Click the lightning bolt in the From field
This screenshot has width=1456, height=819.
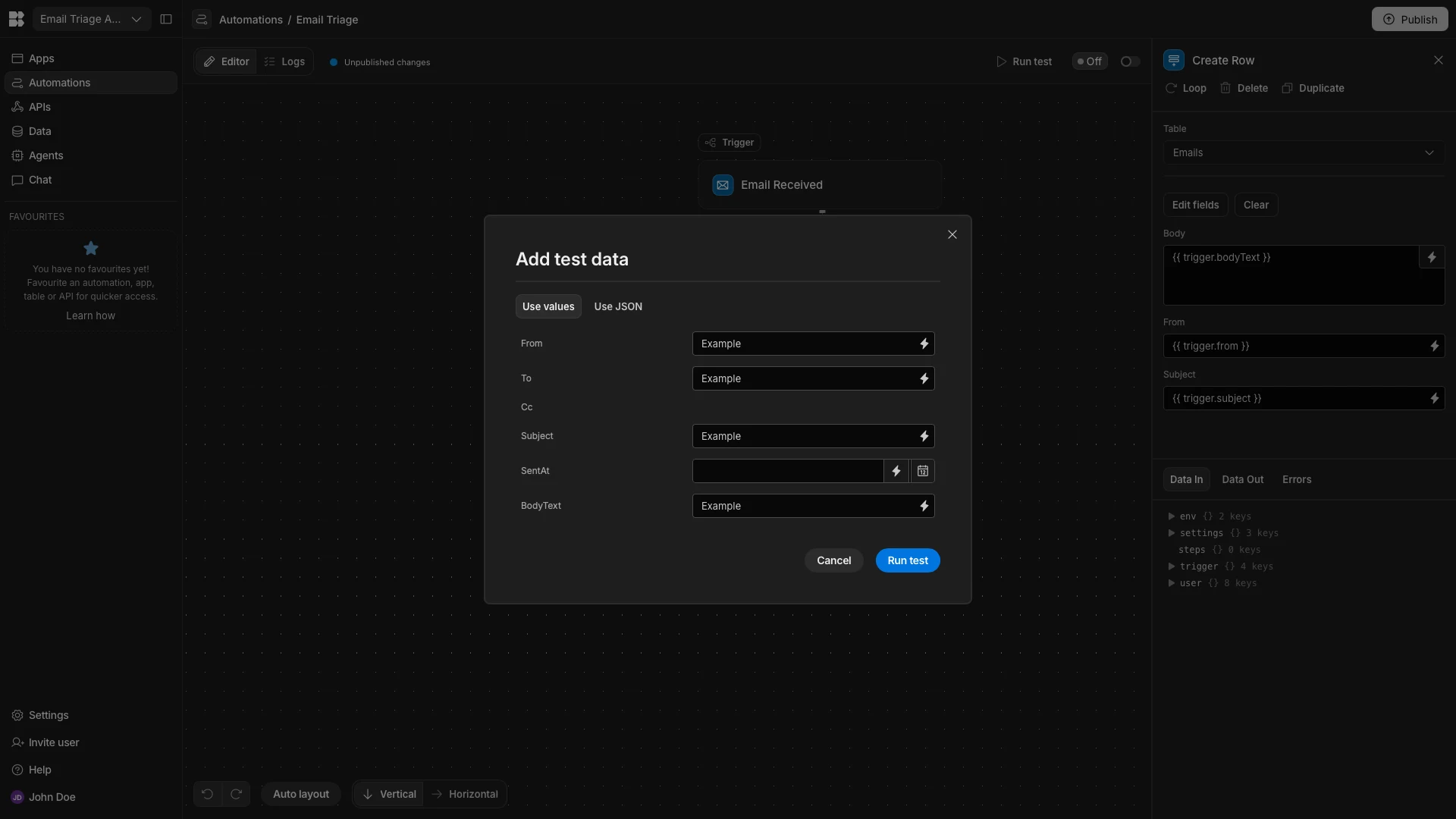click(x=924, y=344)
